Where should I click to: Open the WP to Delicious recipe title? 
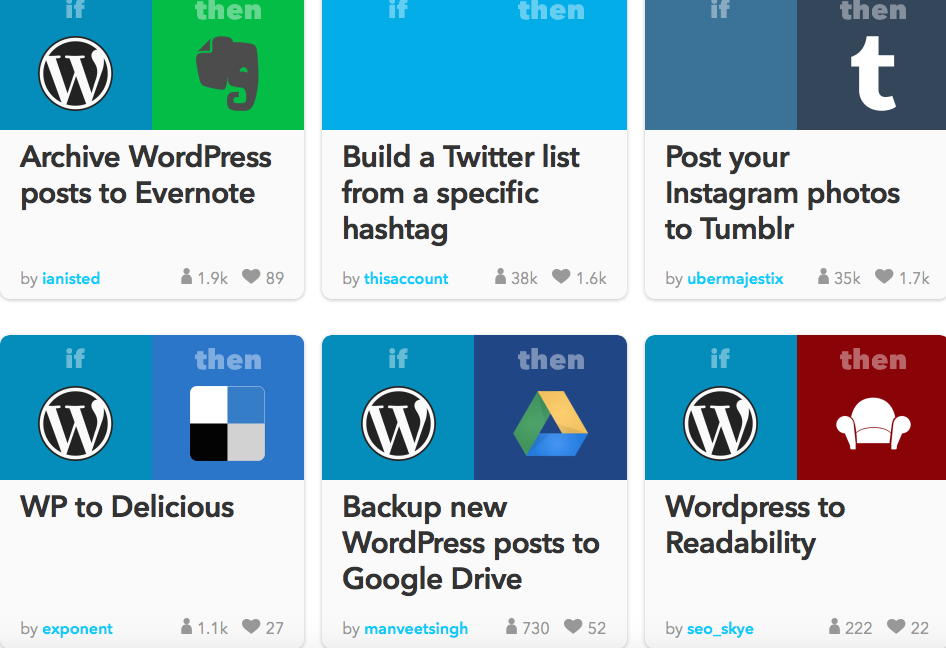127,507
